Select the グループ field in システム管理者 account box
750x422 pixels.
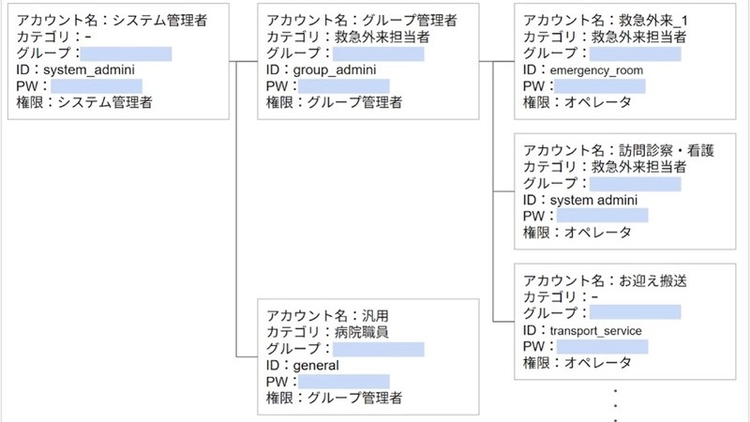(x=126, y=54)
